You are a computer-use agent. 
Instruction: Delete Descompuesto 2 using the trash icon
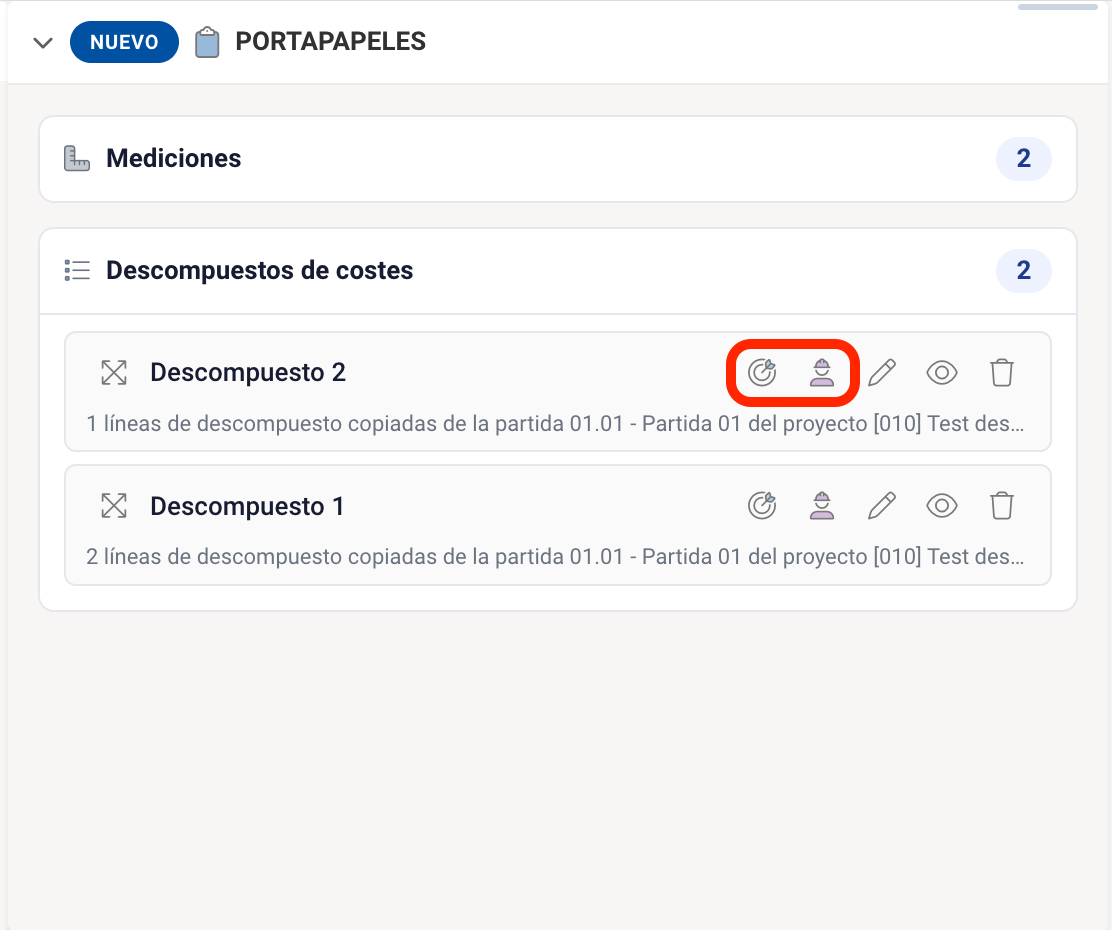(x=1001, y=373)
